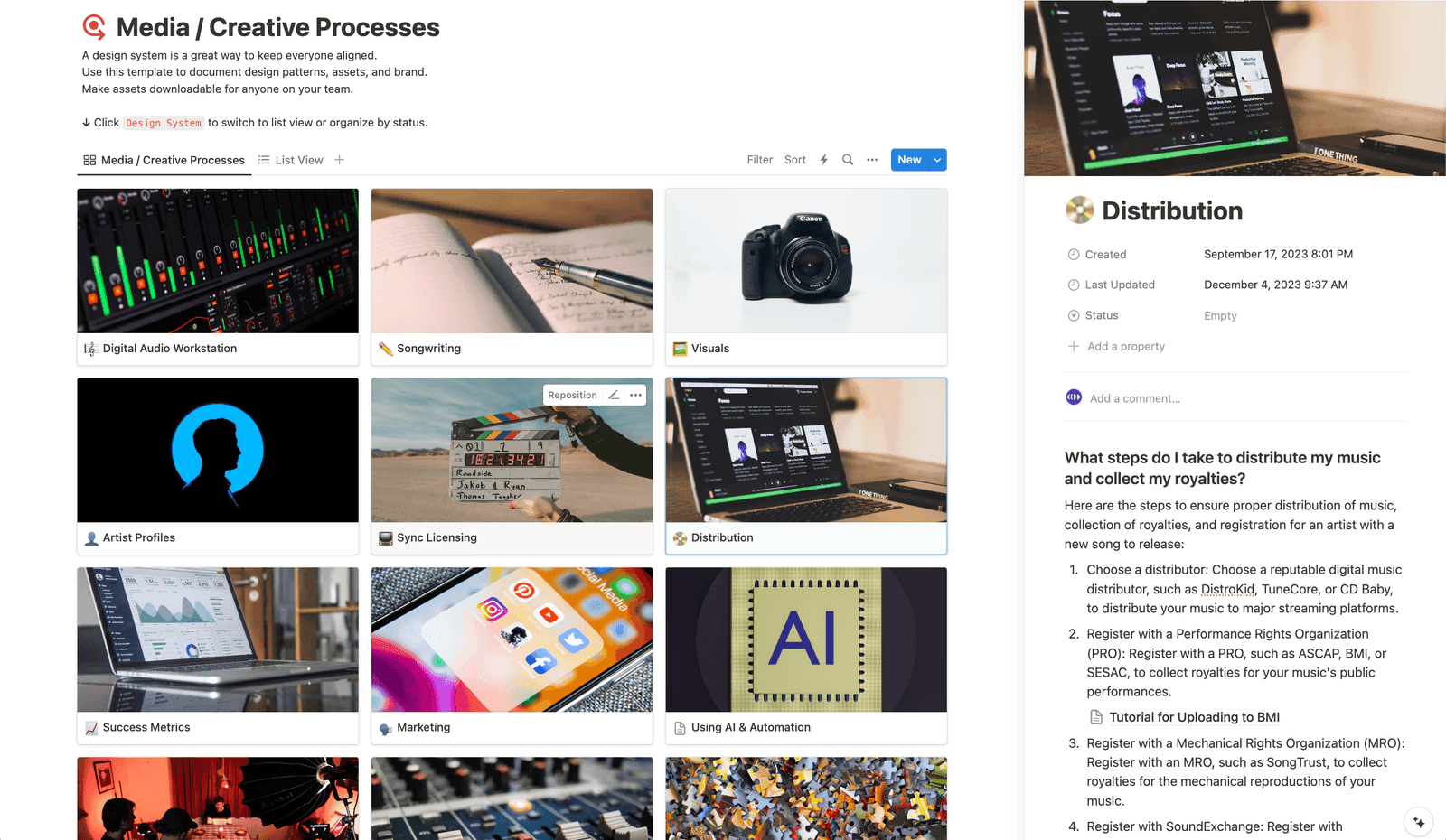
Task: Click the Filter button
Action: [760, 160]
